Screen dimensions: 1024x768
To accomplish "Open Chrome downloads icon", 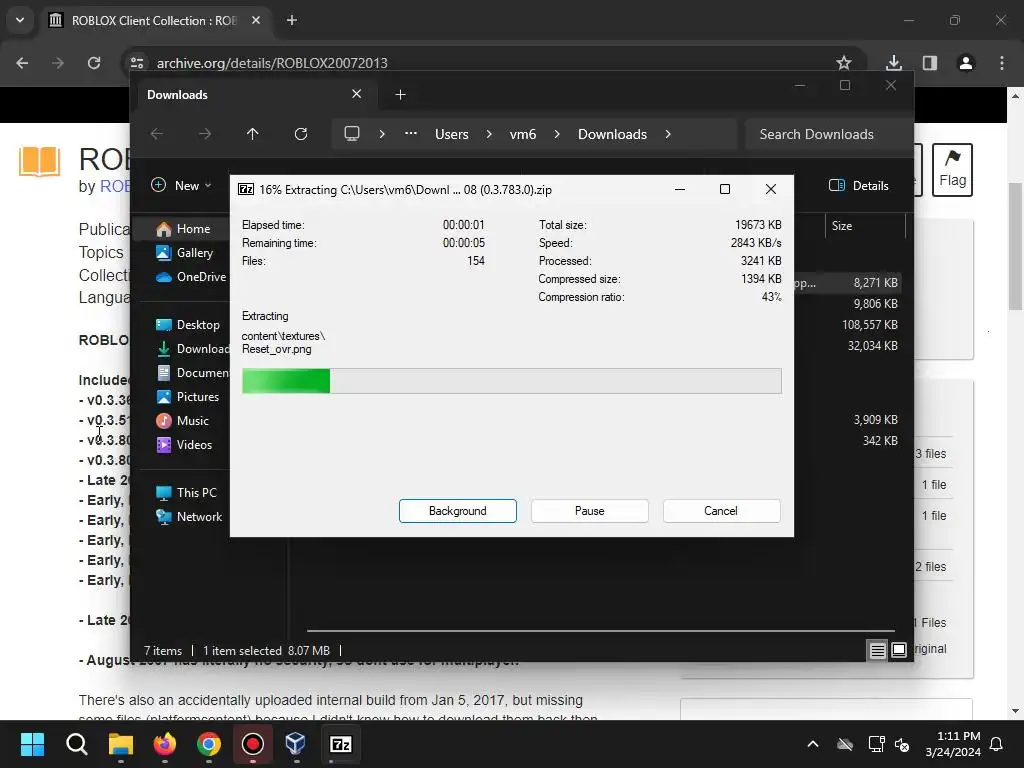I will point(894,63).
